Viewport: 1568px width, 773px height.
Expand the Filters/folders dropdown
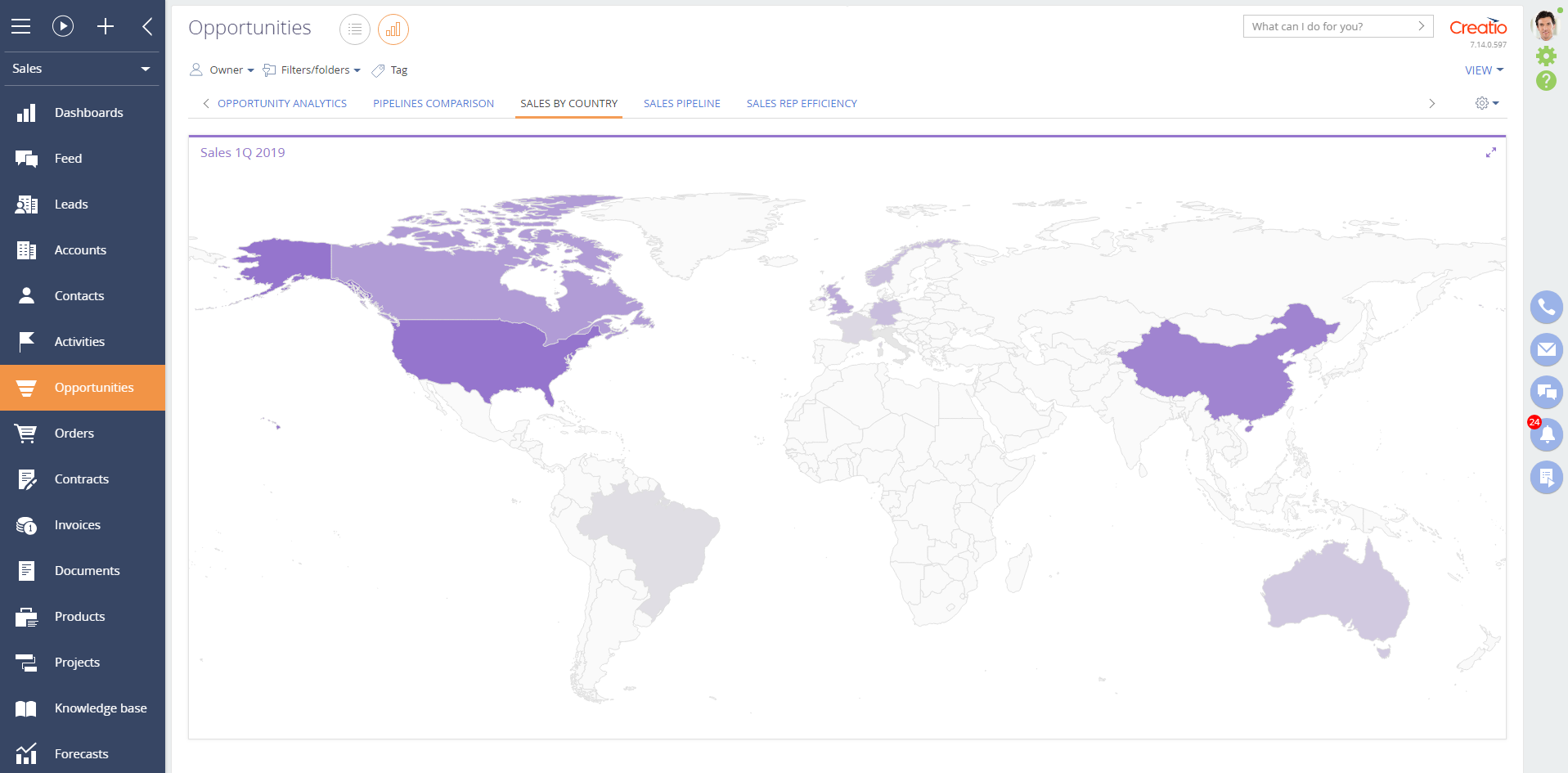click(x=312, y=70)
